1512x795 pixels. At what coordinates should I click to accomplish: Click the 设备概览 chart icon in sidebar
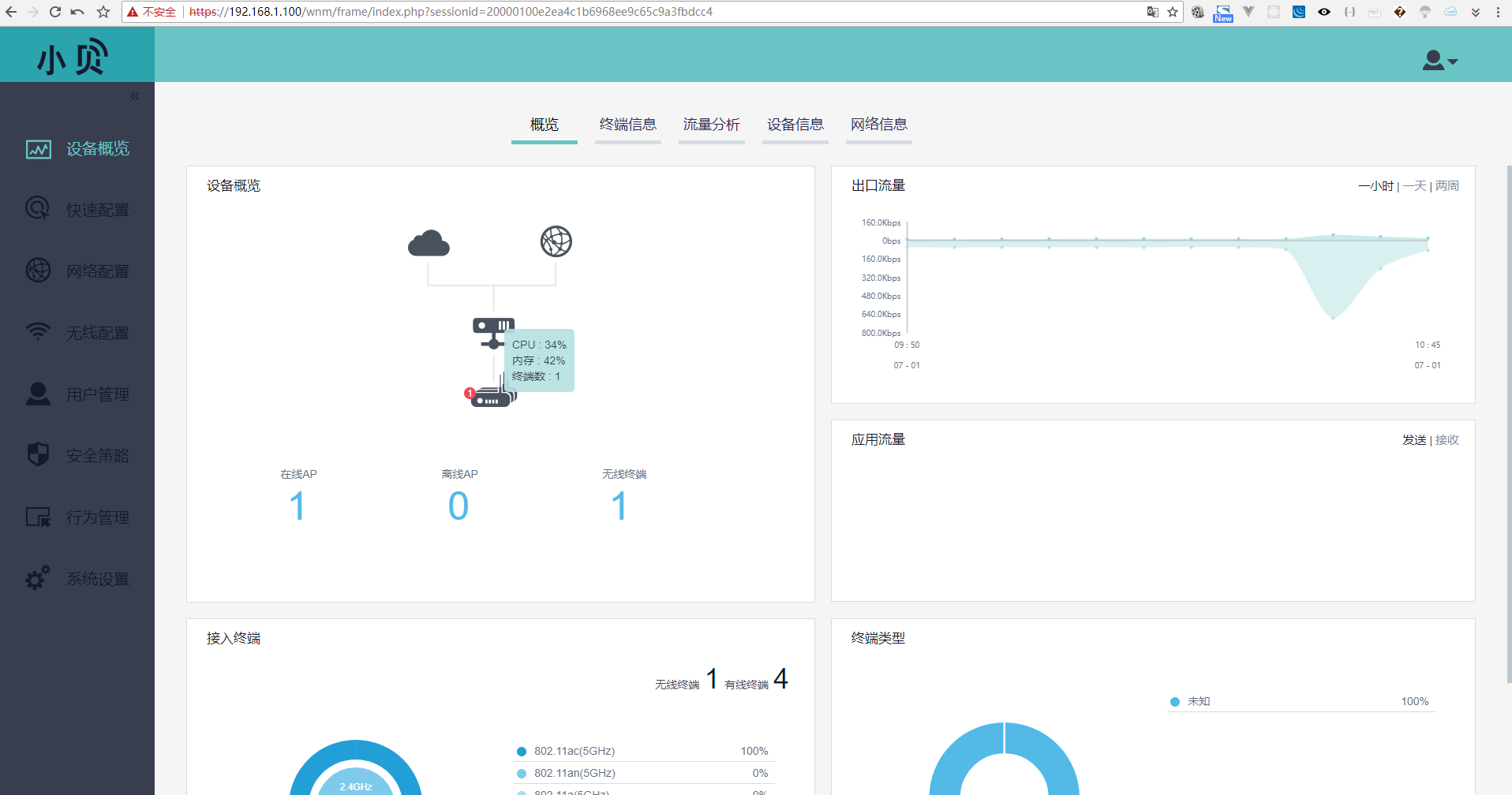[38, 149]
